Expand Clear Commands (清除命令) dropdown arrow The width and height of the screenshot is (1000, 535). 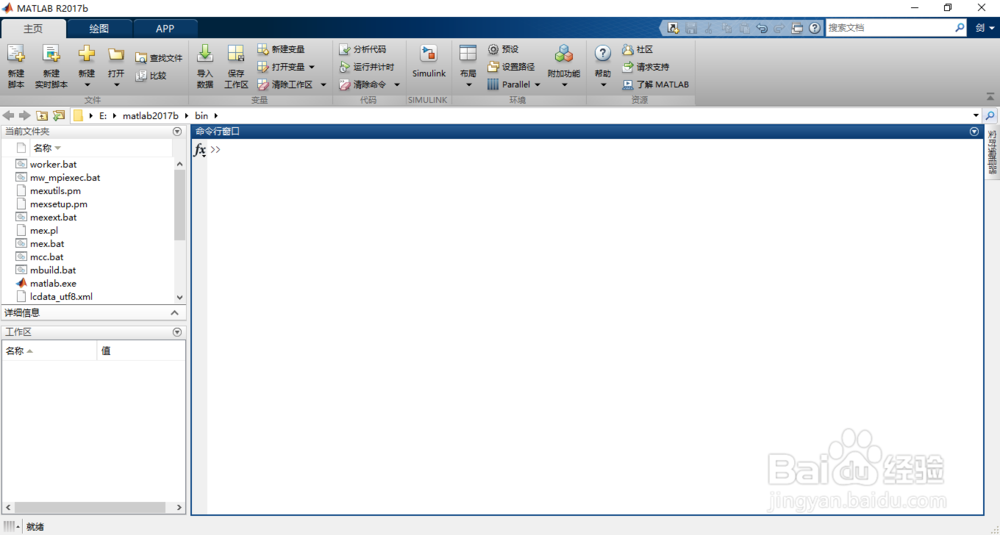397,85
